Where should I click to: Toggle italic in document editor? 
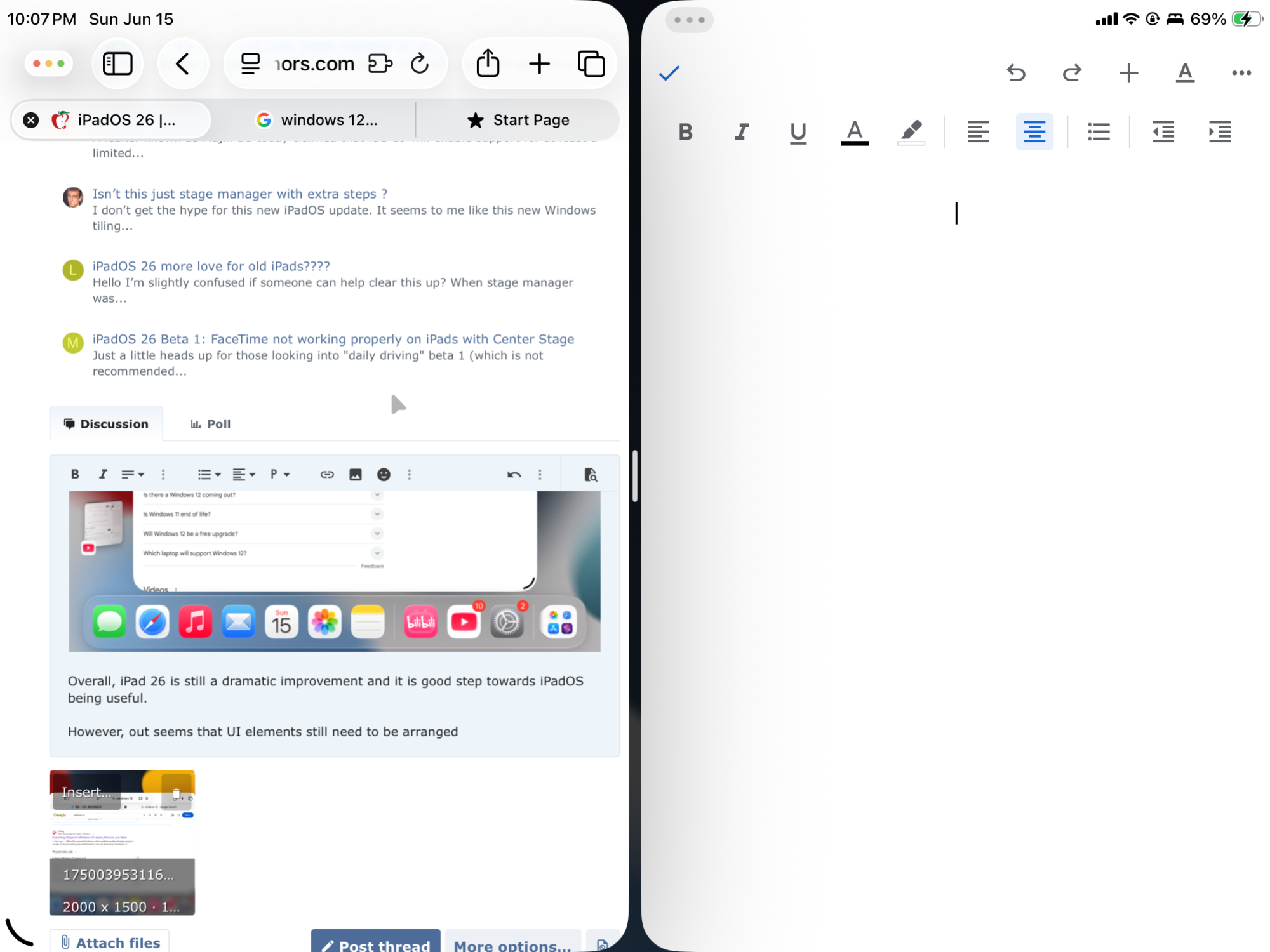(x=742, y=132)
